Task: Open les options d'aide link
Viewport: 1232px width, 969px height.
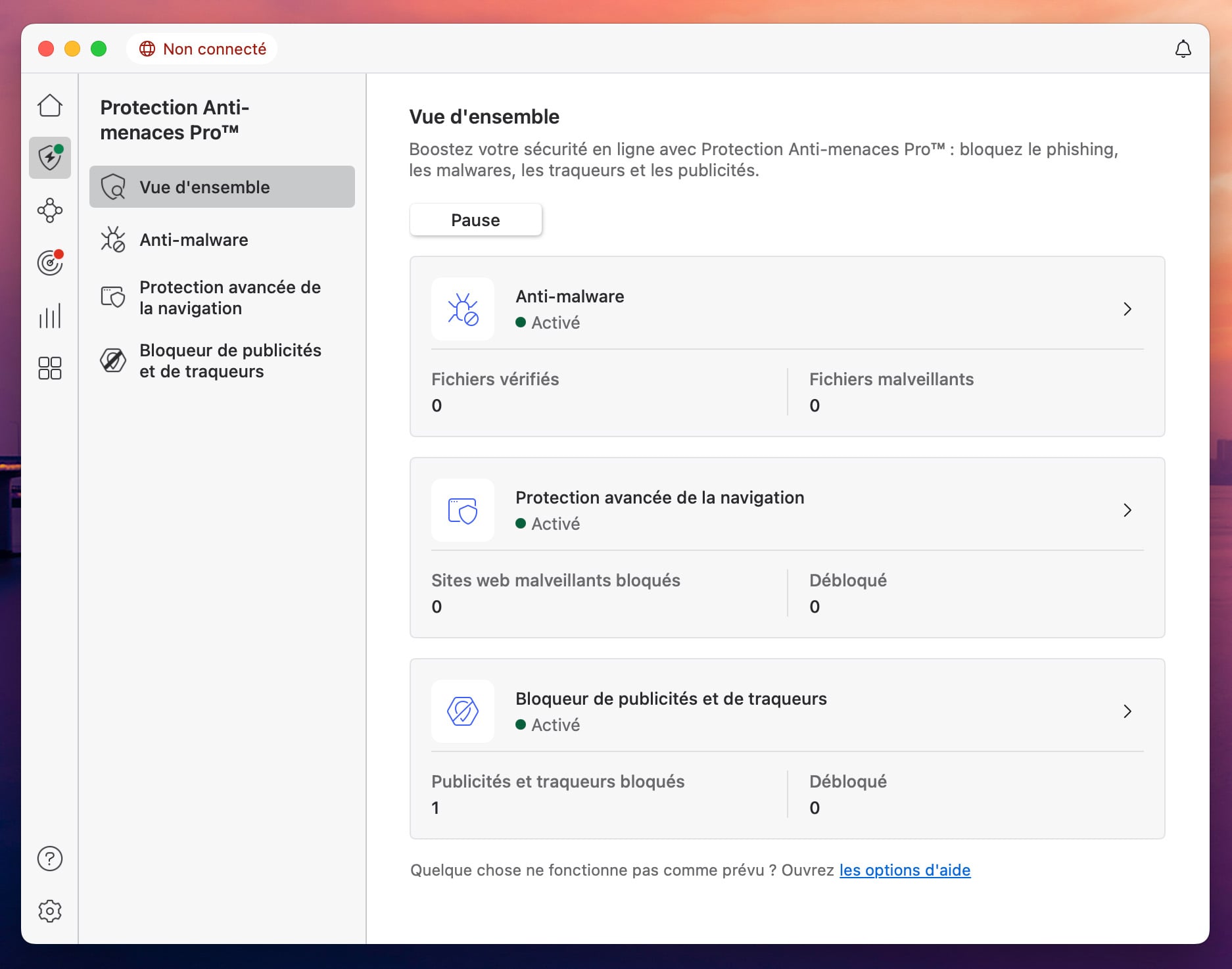Action: click(905, 870)
